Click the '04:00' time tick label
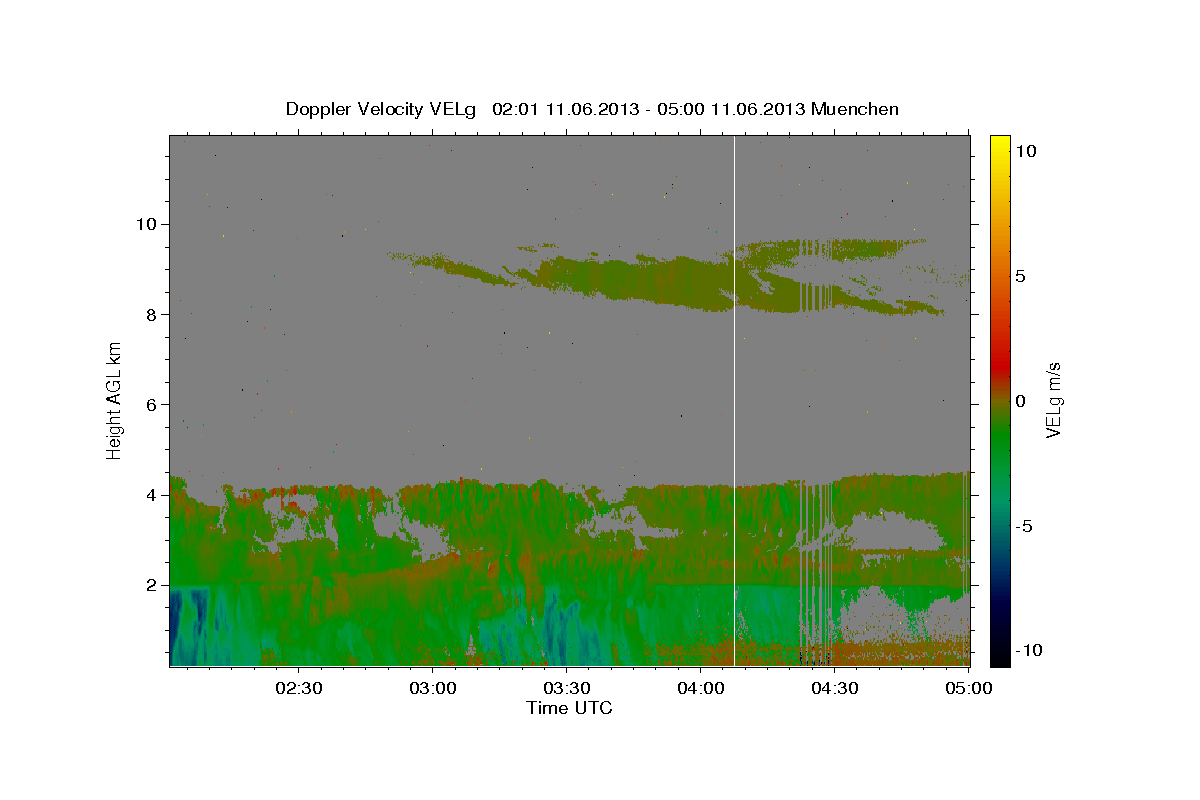This screenshot has height=800, width=1200. [x=700, y=688]
